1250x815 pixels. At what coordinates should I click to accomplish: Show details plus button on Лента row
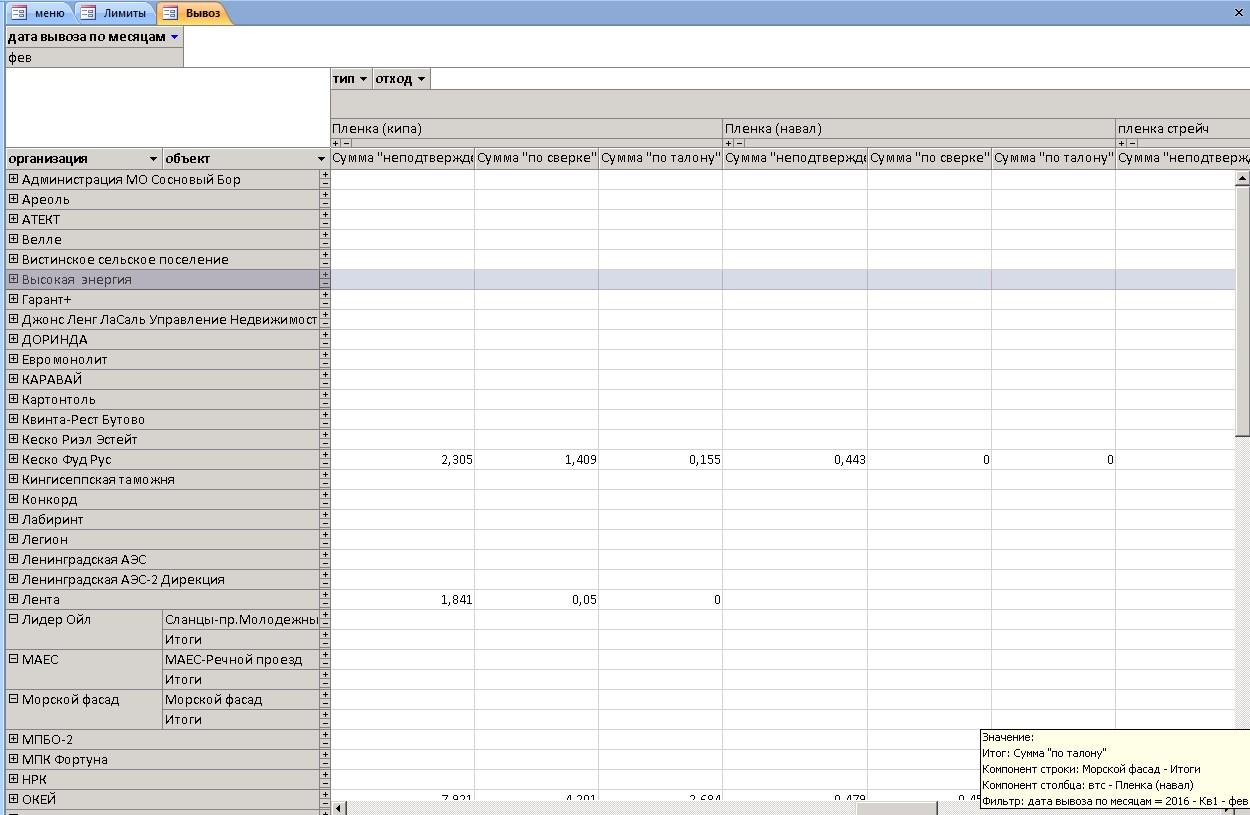325,595
